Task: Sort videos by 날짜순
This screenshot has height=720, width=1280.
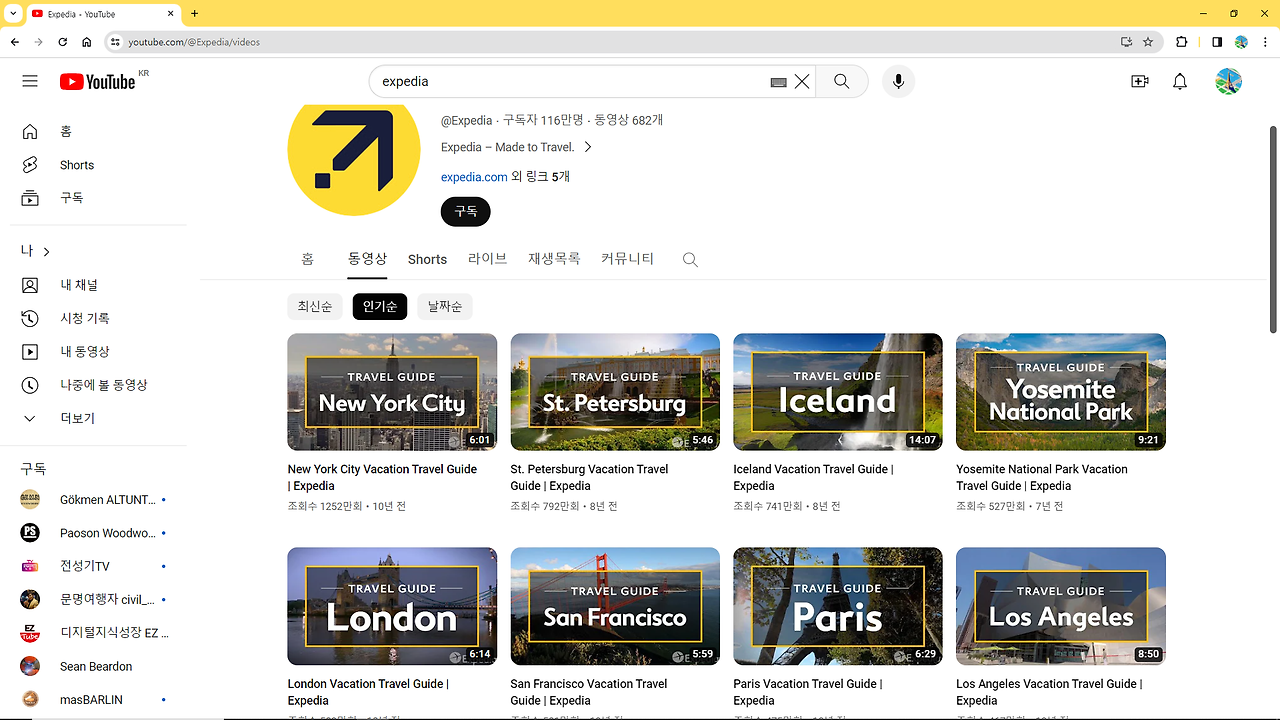Action: click(445, 307)
